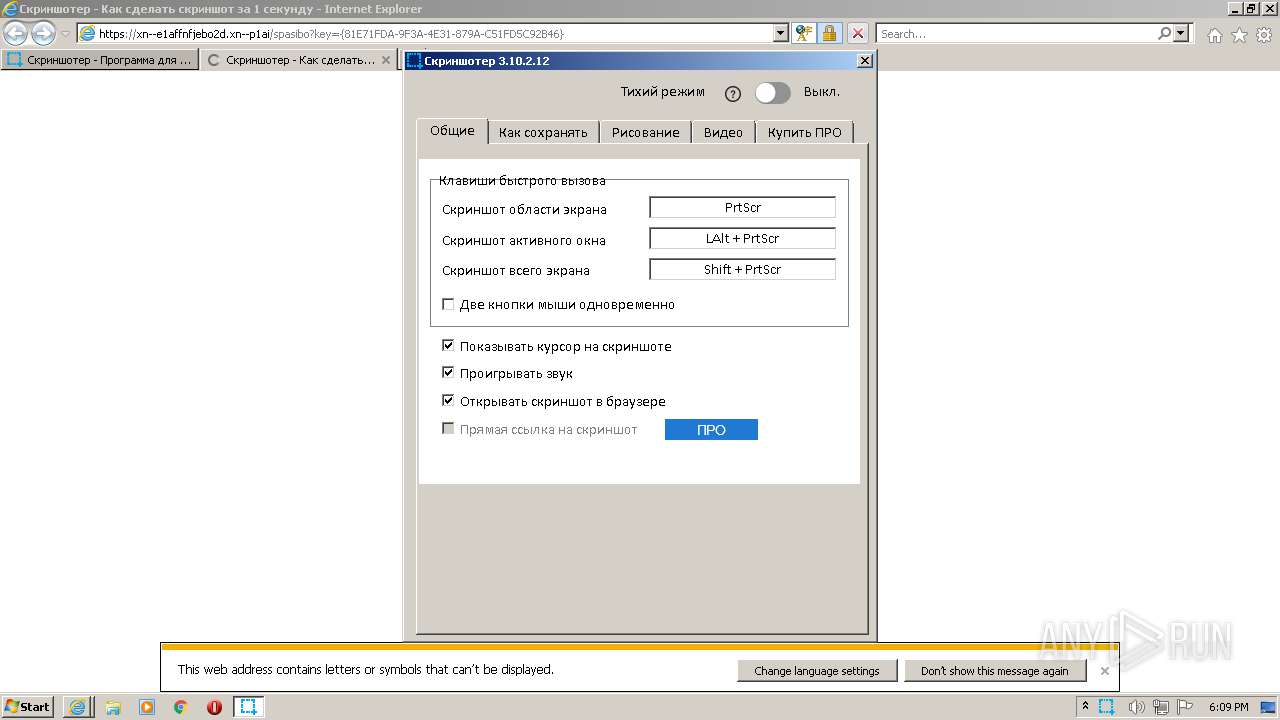The height and width of the screenshot is (720, 1280).
Task: Click the compatibility view icon in address bar
Action: (803, 34)
